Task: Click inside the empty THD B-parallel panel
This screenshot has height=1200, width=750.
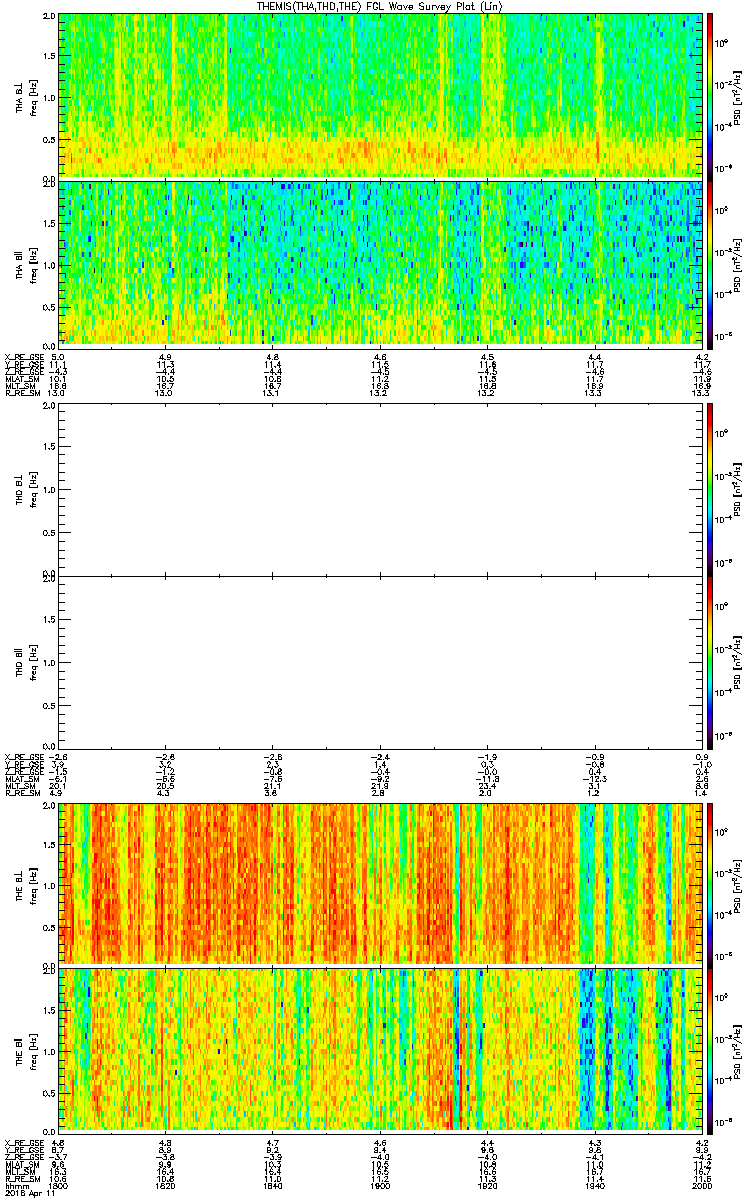Action: (380, 661)
